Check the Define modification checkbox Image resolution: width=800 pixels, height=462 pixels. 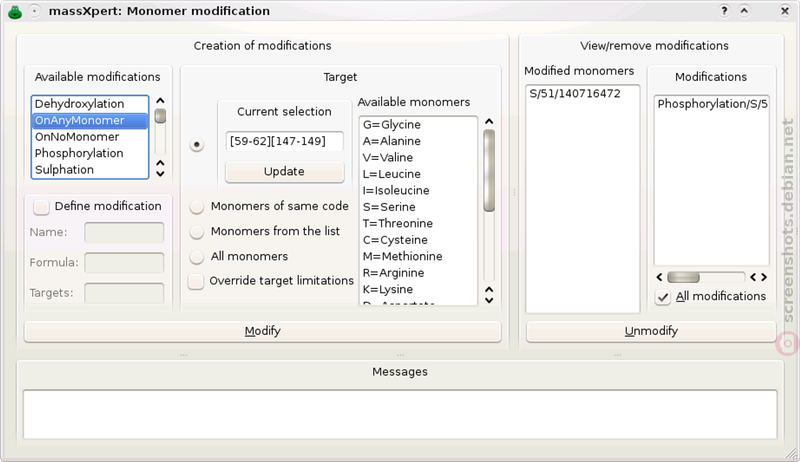[x=41, y=207]
